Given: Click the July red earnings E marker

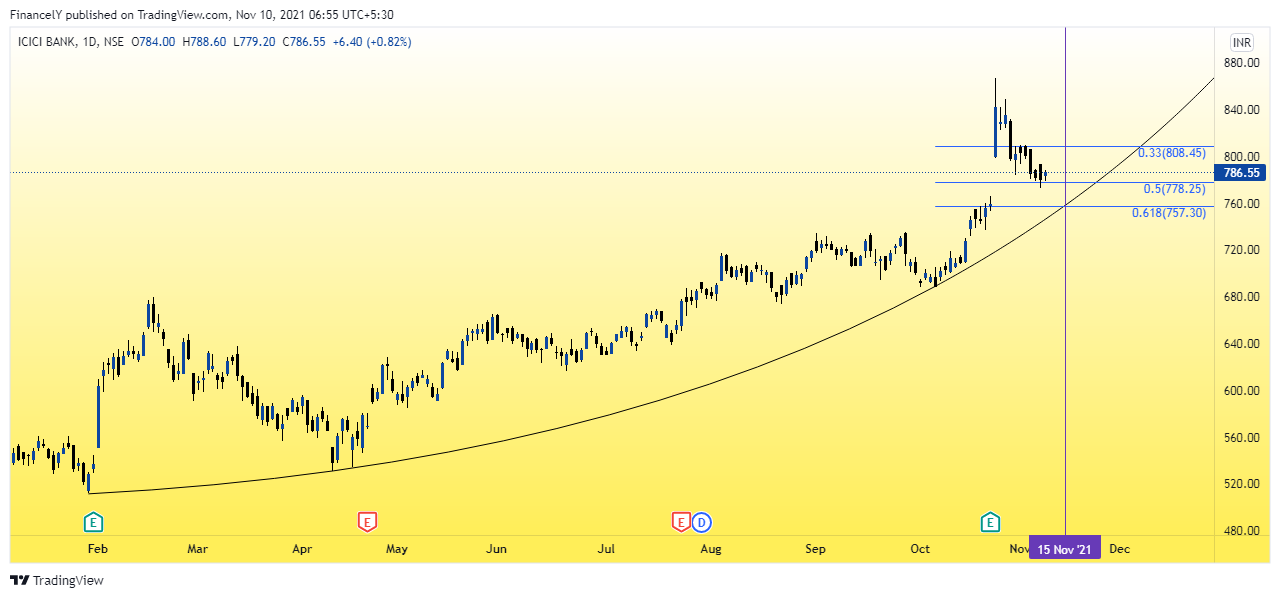Looking at the screenshot, I should point(681,521).
